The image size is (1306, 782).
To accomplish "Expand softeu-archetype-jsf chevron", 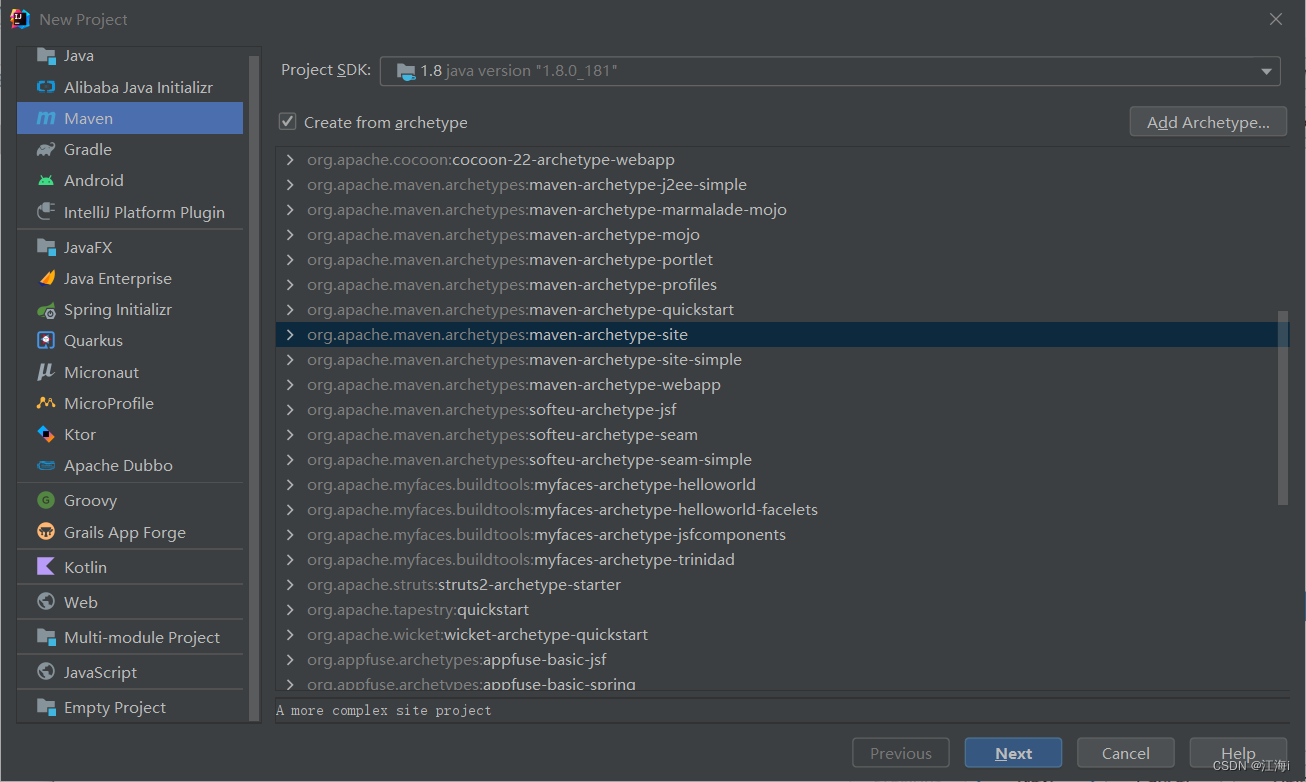I will point(290,410).
